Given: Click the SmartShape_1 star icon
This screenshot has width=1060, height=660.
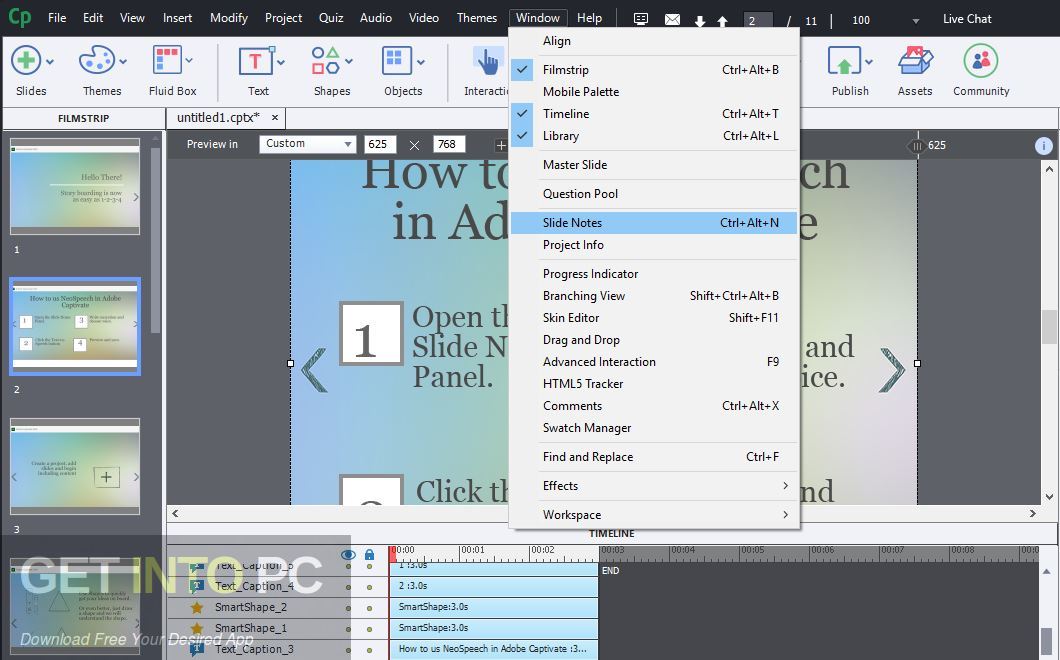Looking at the screenshot, I should [x=197, y=628].
